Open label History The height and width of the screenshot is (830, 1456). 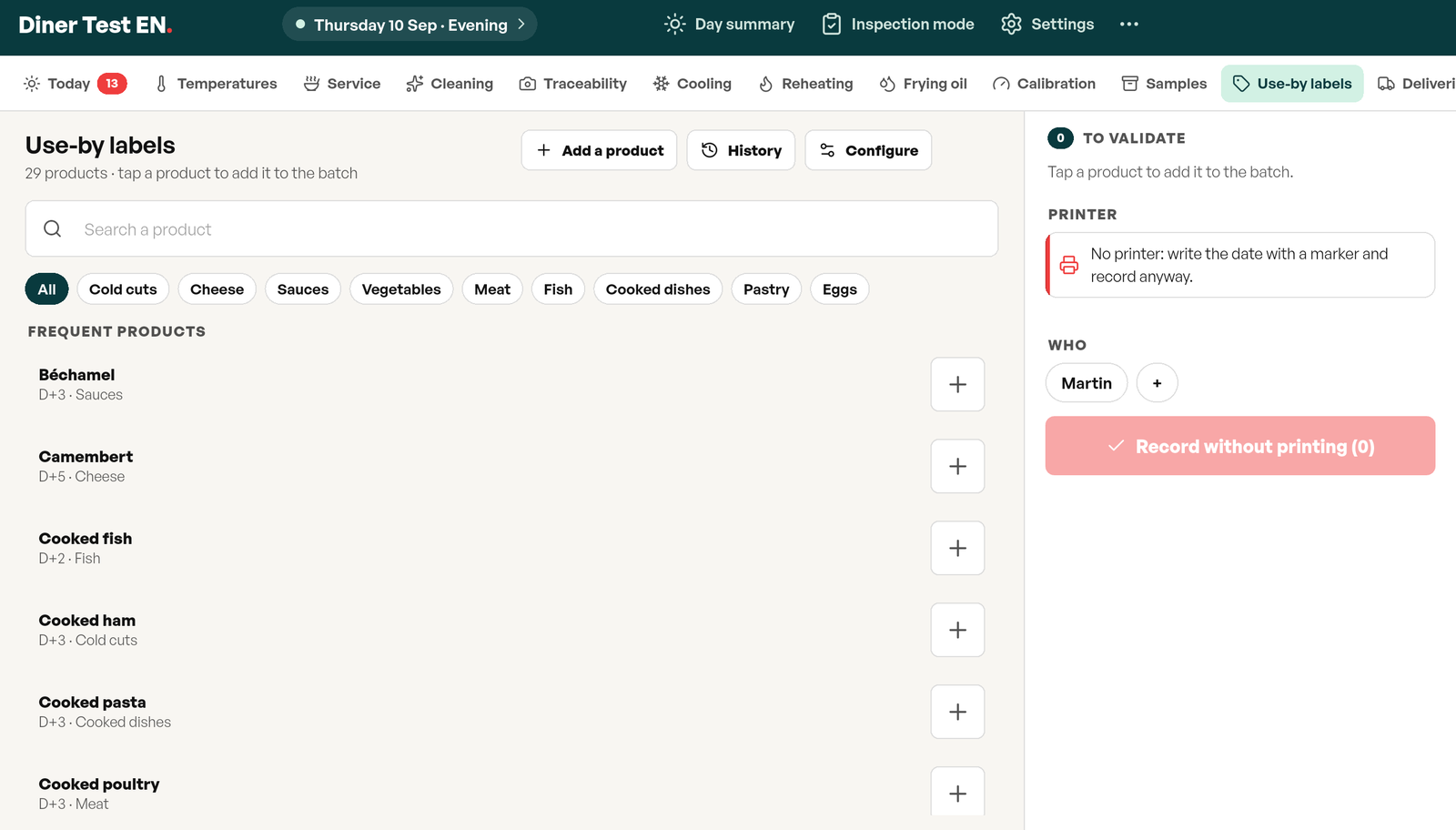tap(741, 150)
